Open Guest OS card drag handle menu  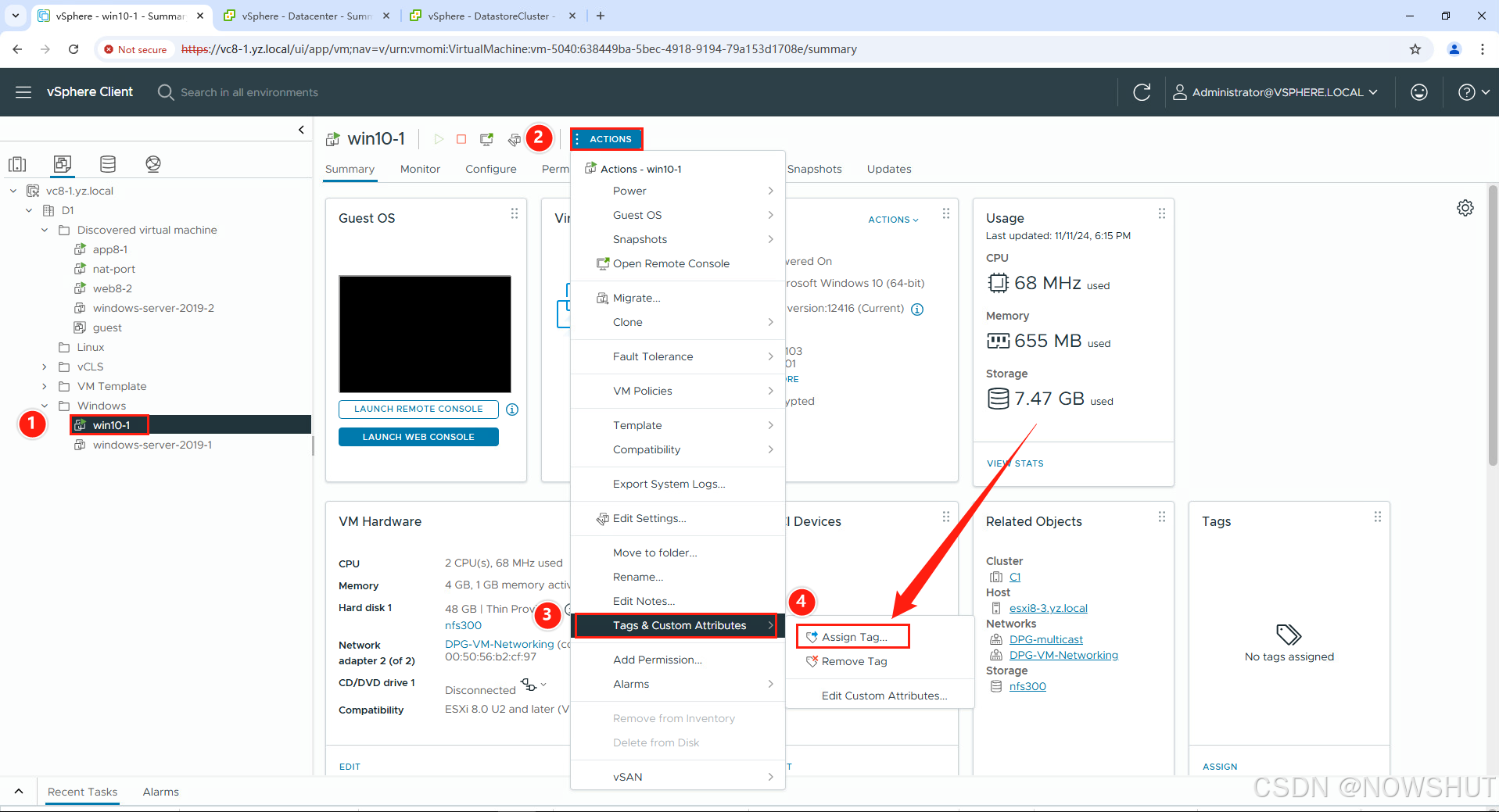pyautogui.click(x=515, y=213)
